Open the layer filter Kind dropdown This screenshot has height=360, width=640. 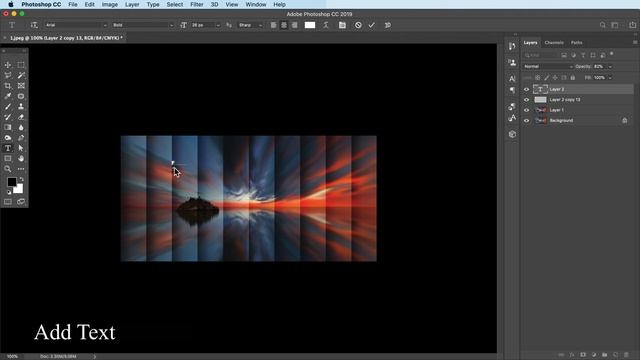point(541,55)
